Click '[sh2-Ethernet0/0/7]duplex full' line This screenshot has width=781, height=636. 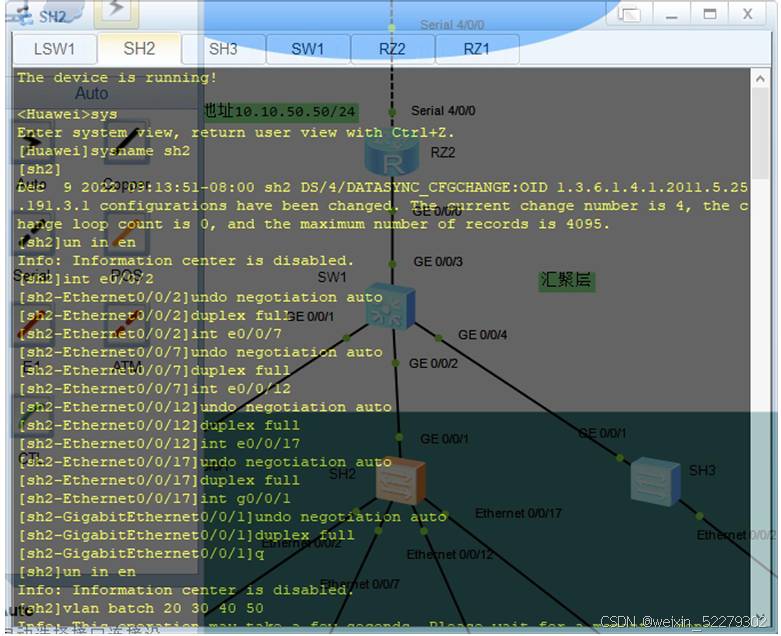[154, 371]
